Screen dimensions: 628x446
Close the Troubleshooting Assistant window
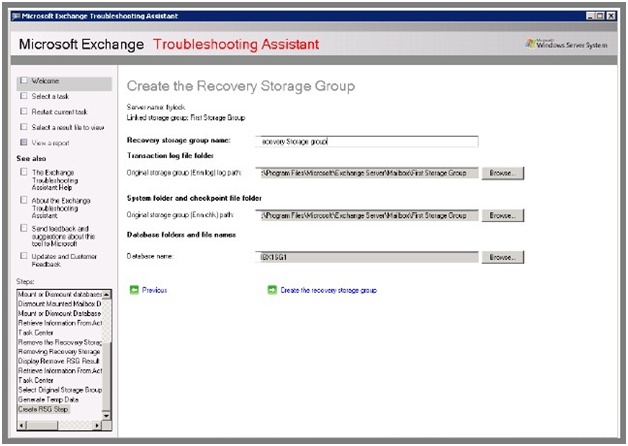pyautogui.click(x=610, y=16)
